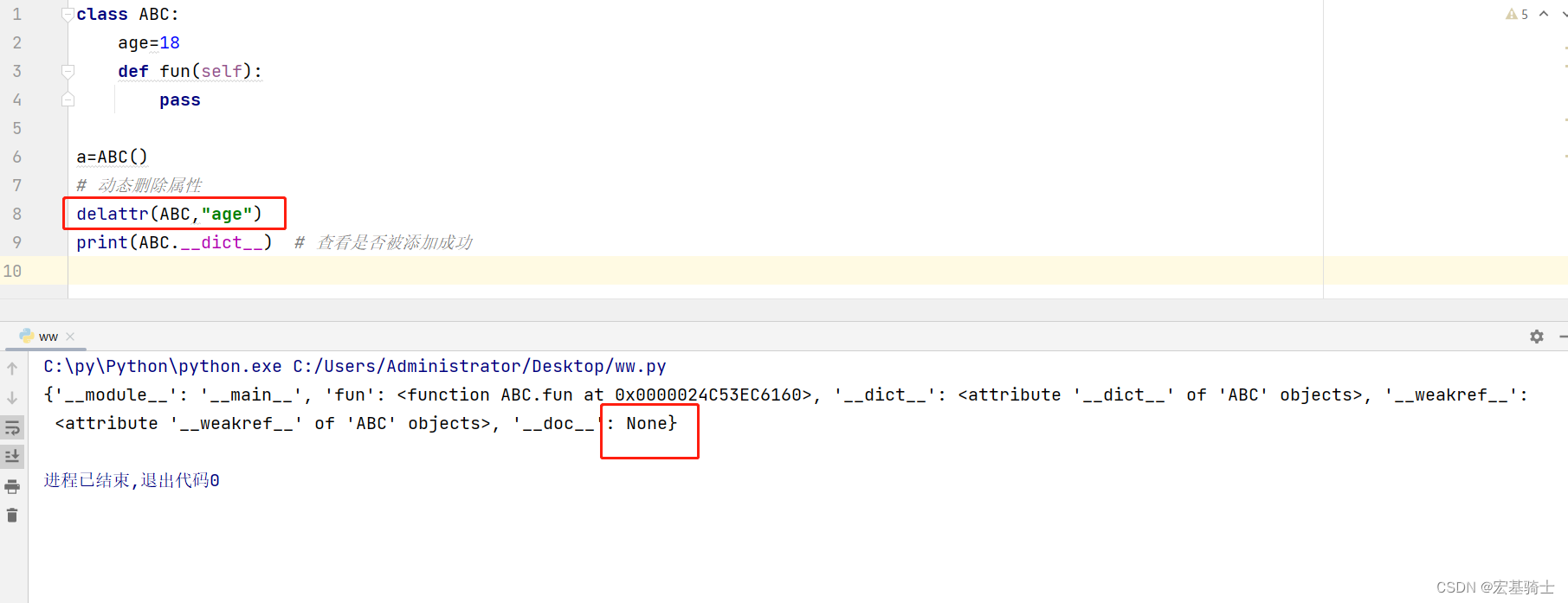1568x603 pixels.
Task: Collapse the class ABC fold marker
Action: click(68, 14)
